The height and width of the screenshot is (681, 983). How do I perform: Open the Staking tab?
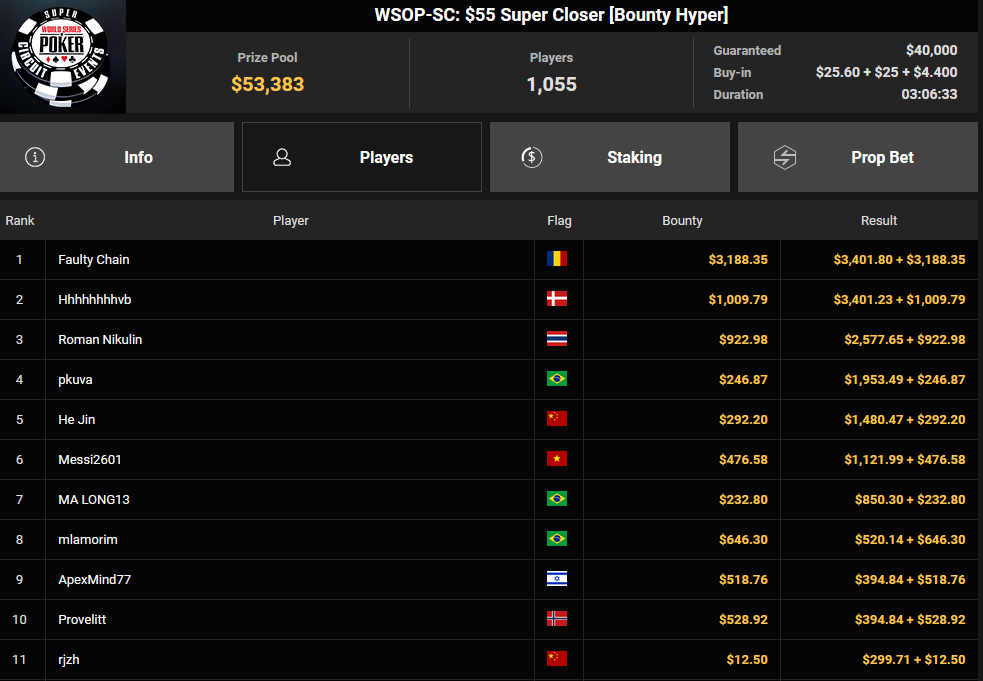610,157
